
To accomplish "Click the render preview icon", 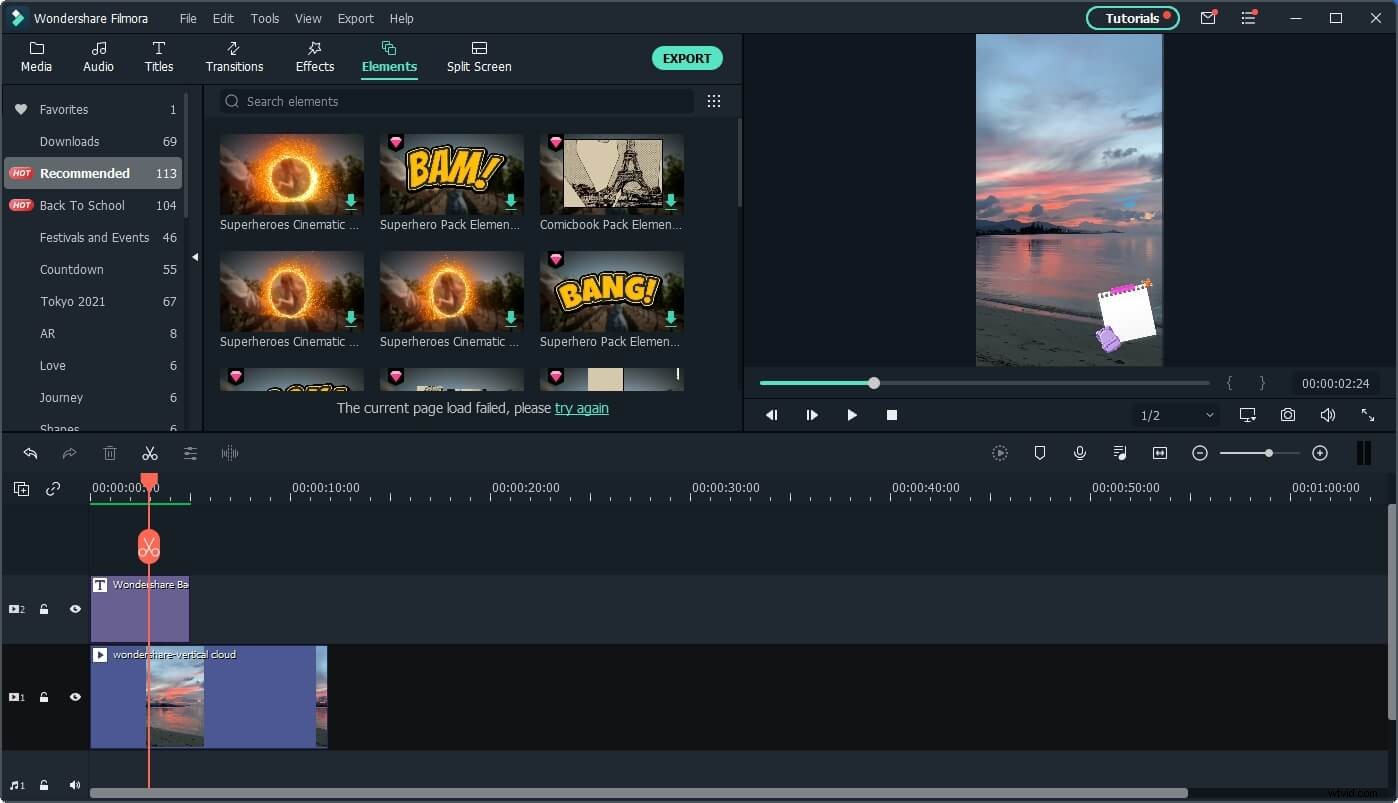I will (1000, 453).
